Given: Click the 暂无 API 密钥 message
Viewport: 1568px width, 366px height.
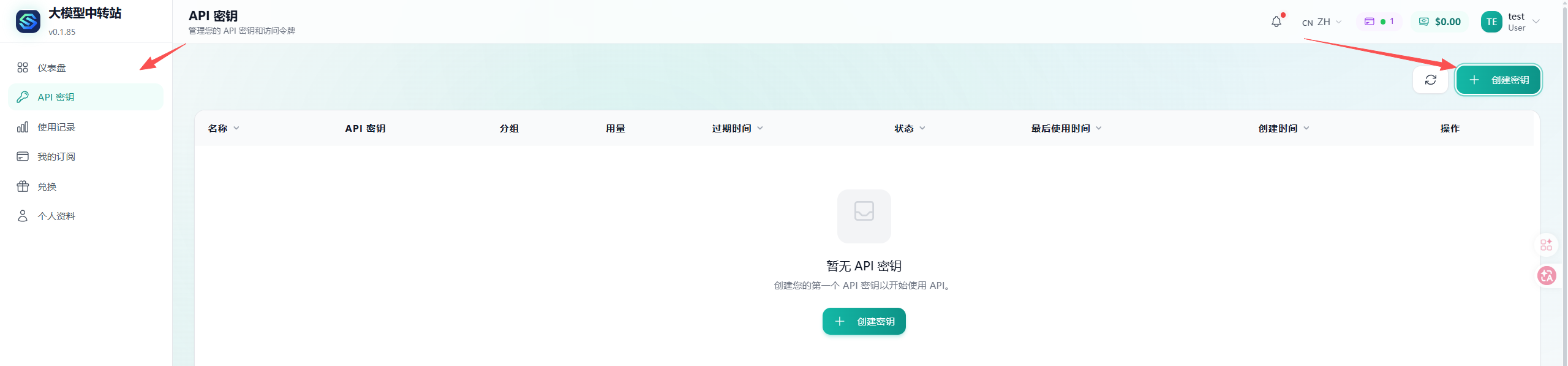Looking at the screenshot, I should point(864,266).
